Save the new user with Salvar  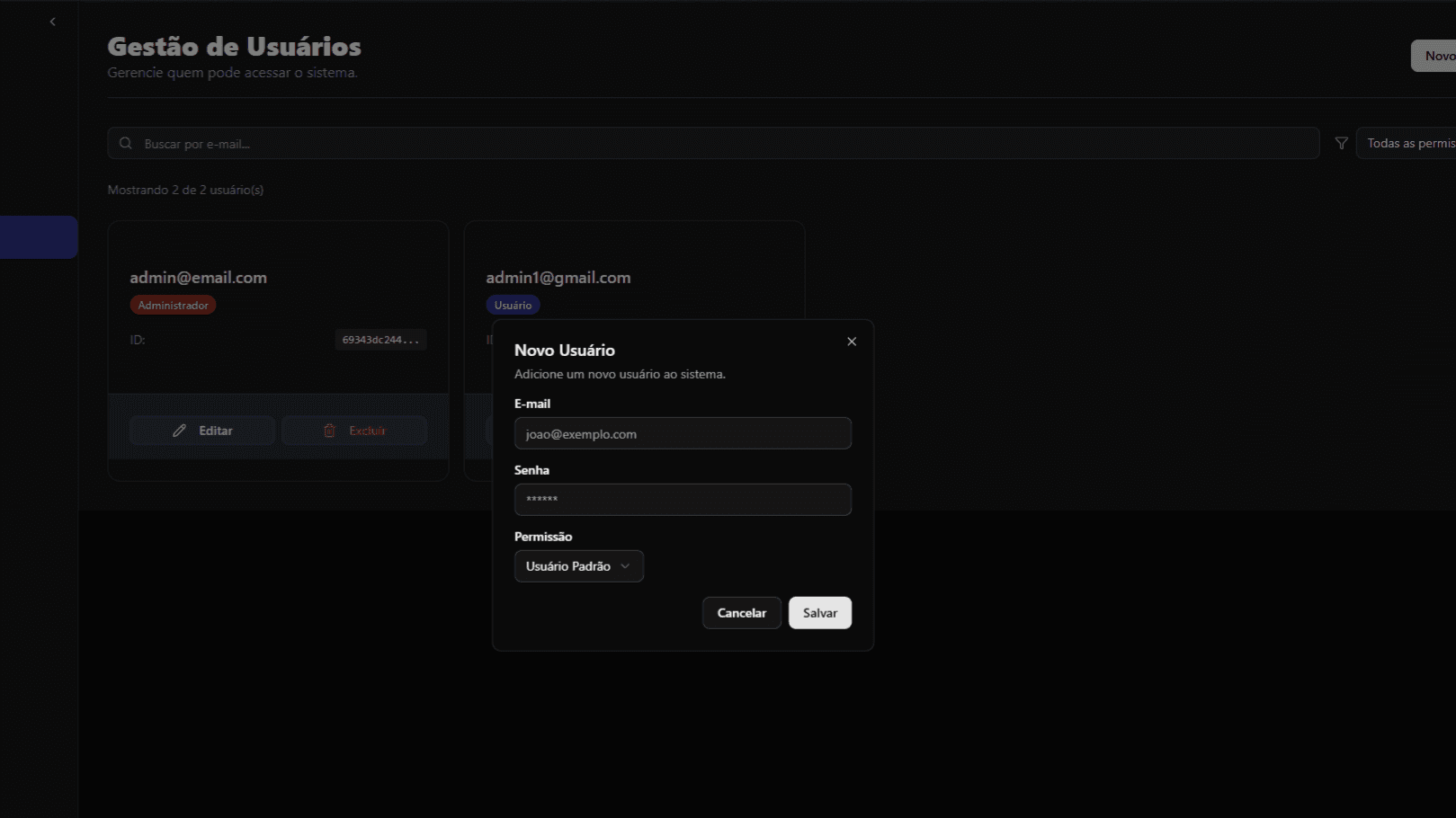pyautogui.click(x=819, y=613)
